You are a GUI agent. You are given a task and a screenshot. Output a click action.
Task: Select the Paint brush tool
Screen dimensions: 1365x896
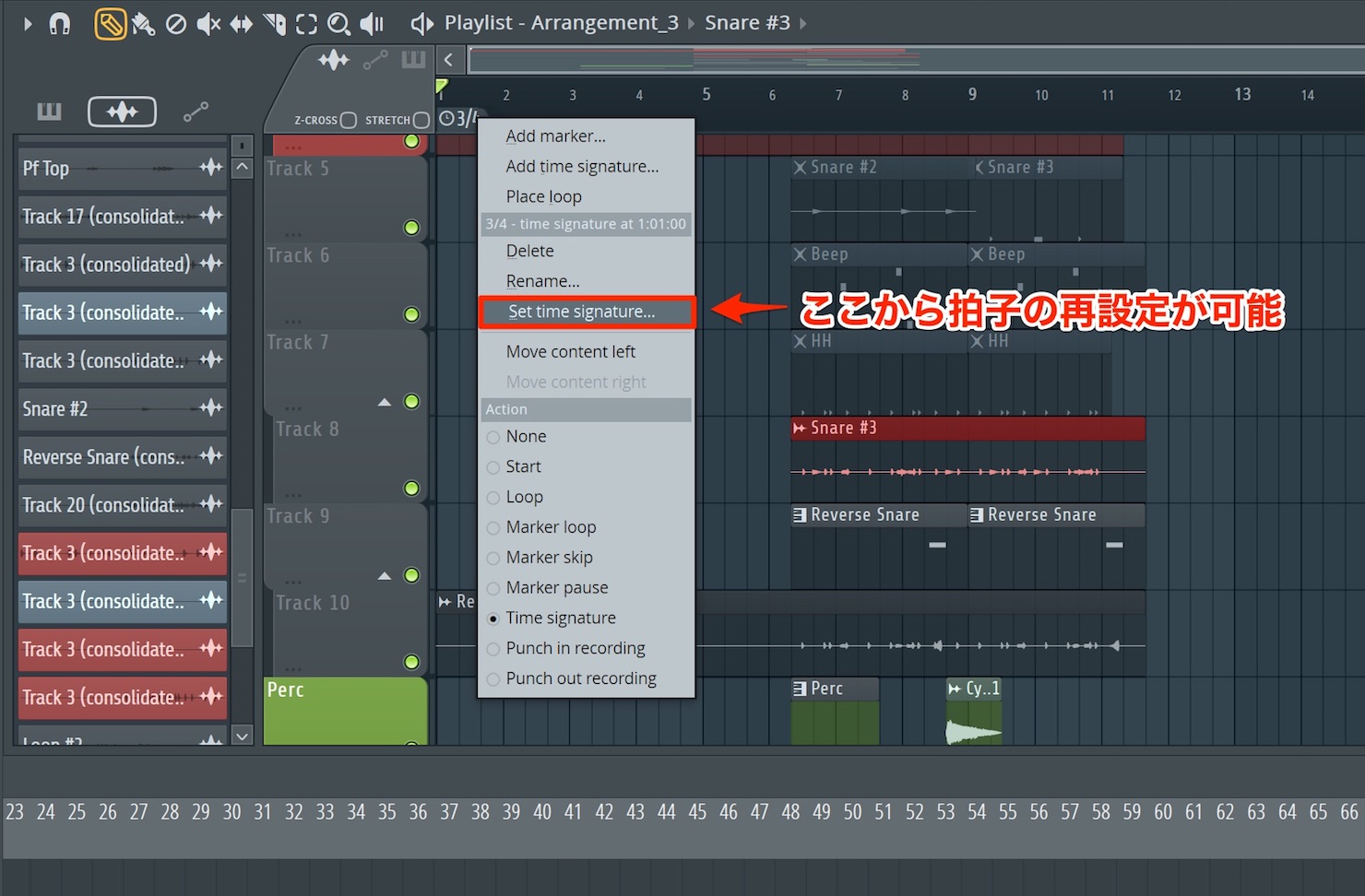tap(144, 24)
